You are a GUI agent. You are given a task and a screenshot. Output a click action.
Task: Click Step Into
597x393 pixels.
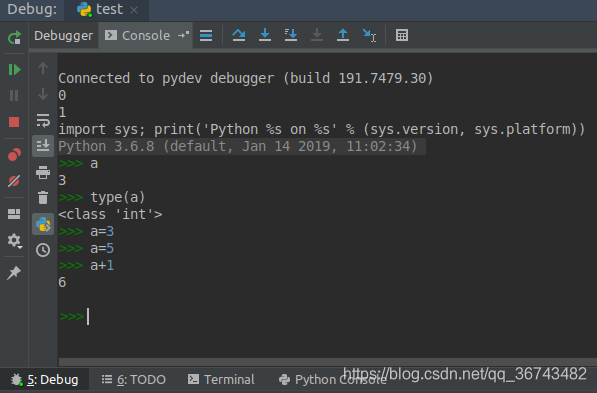point(265,35)
